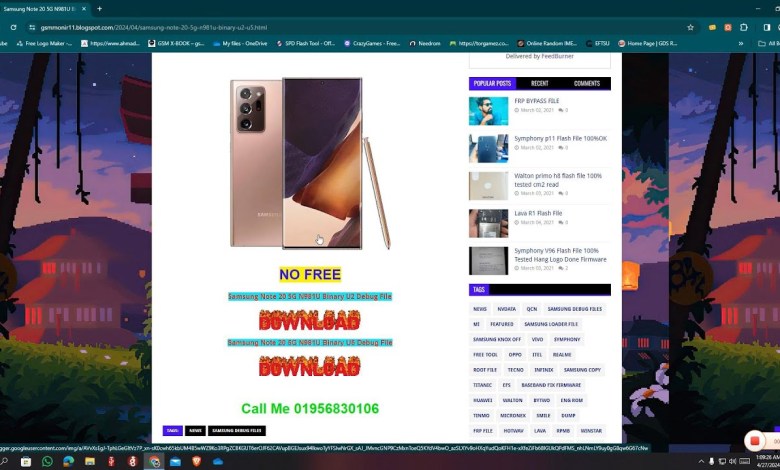Open the Symphony p11 Flash File post
The width and height of the screenshot is (780, 470).
point(561,138)
